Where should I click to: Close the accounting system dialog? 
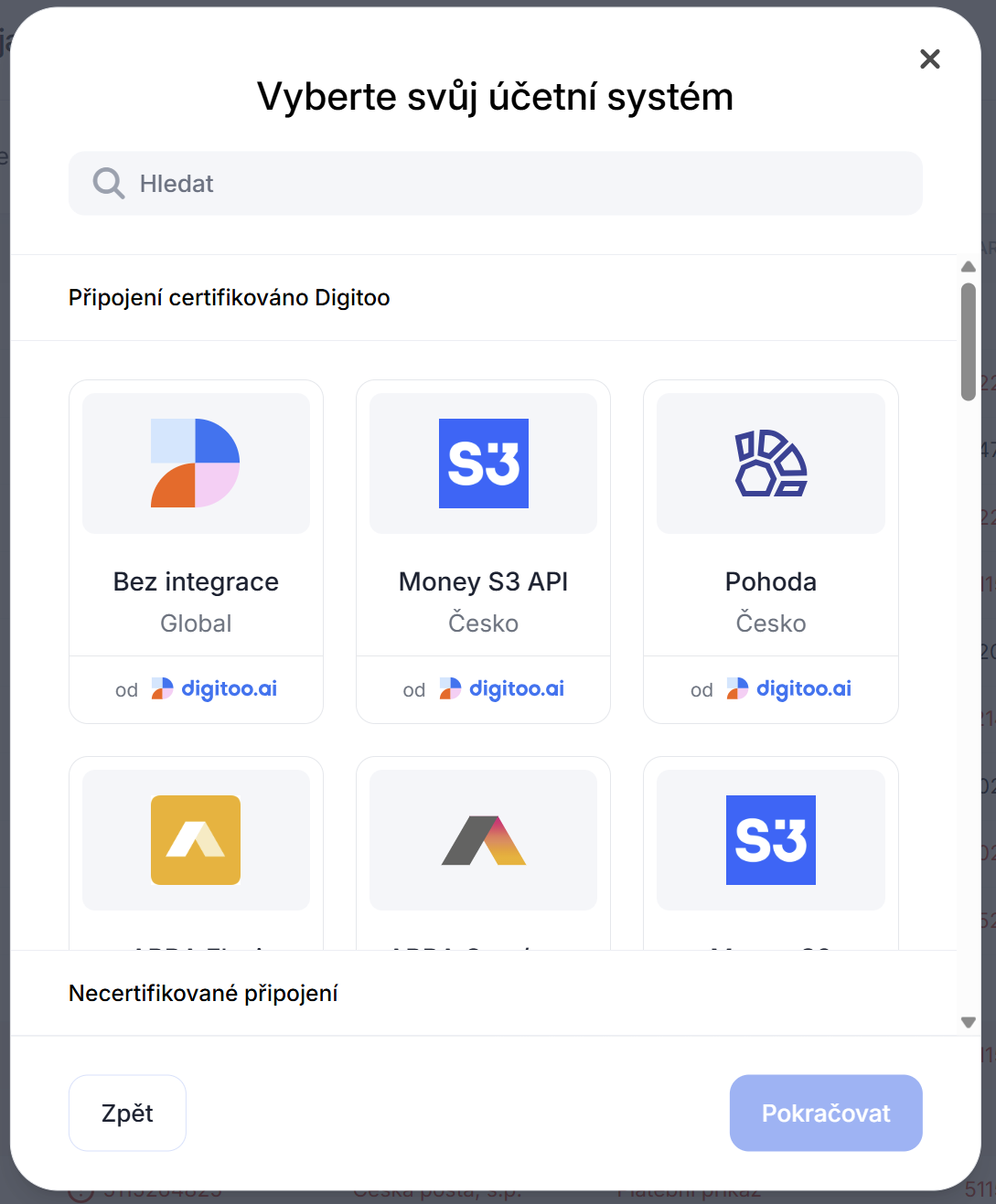point(929,59)
